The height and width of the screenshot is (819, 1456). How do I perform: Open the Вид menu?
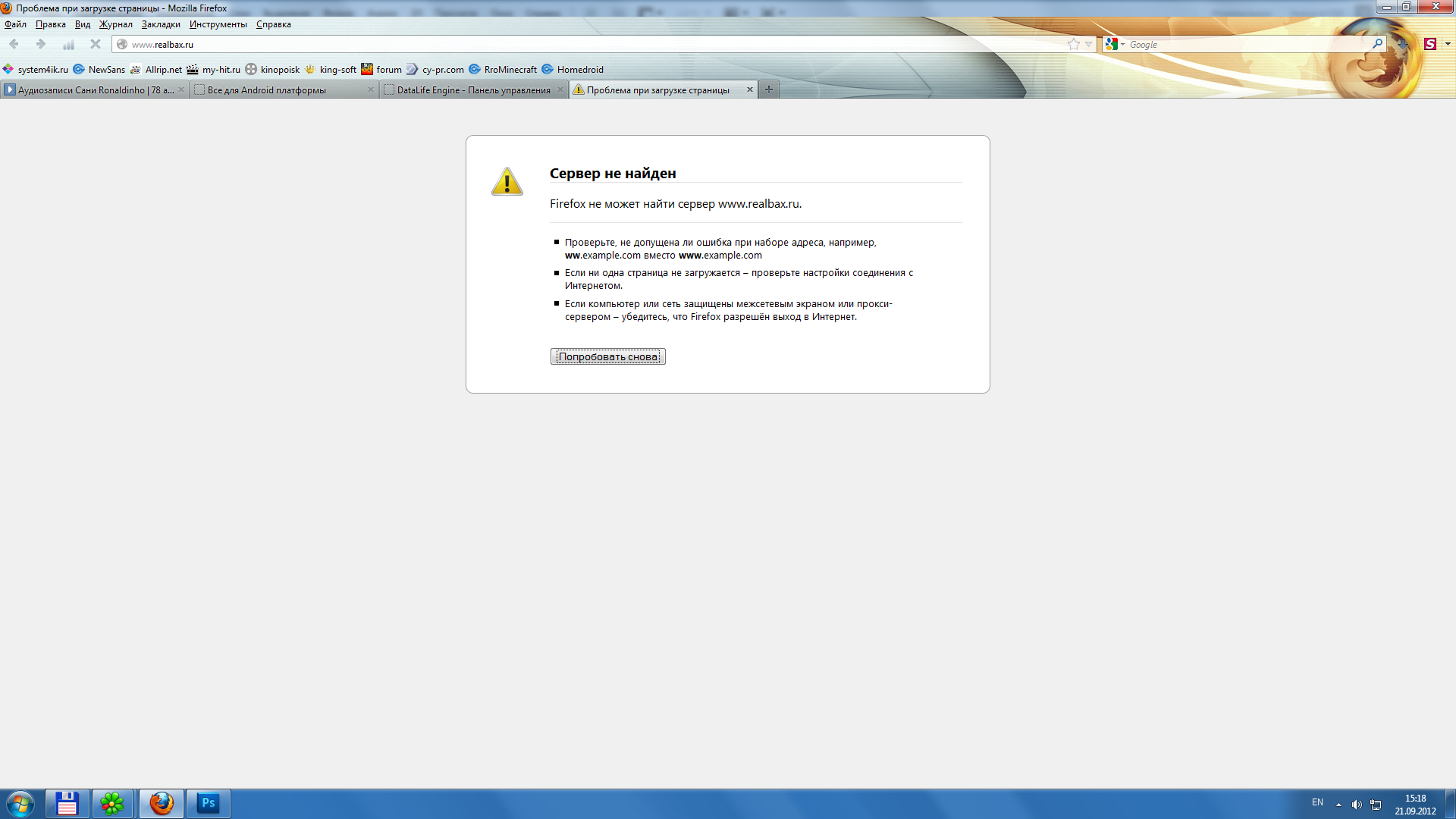click(x=83, y=24)
